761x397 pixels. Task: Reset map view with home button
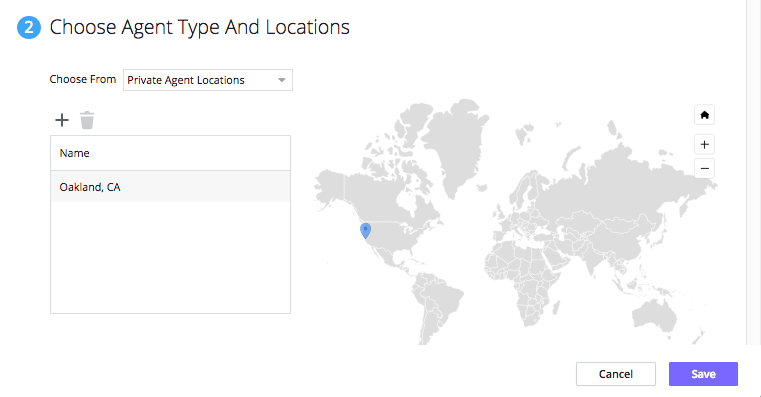[x=704, y=115]
